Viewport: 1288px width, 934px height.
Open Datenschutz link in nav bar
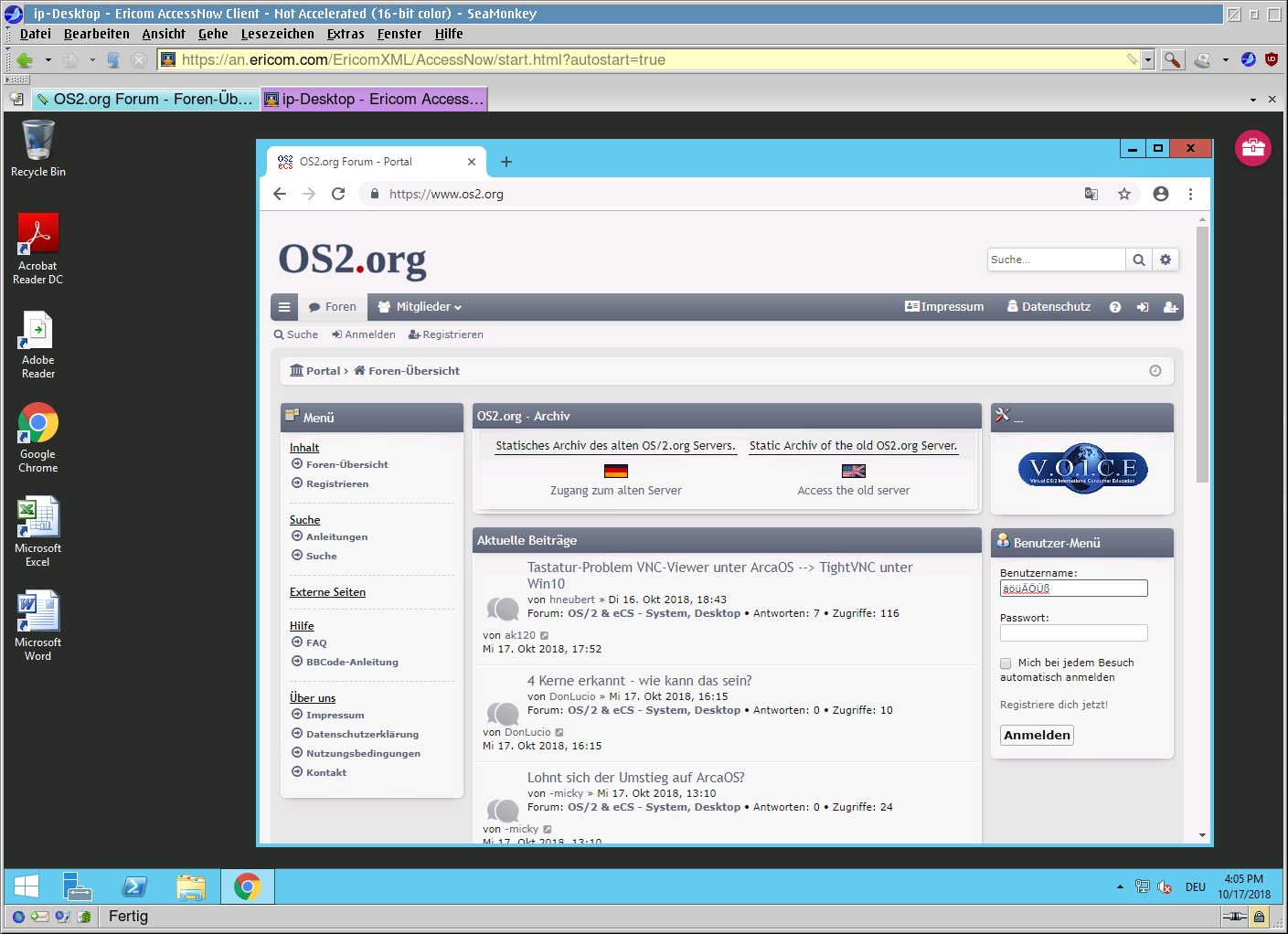coord(1049,307)
